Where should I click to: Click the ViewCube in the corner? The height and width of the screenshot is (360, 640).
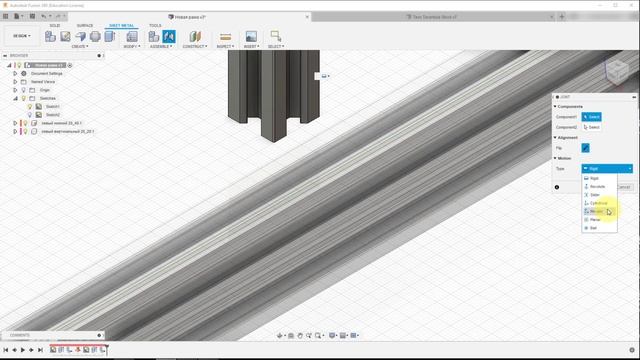[x=617, y=72]
